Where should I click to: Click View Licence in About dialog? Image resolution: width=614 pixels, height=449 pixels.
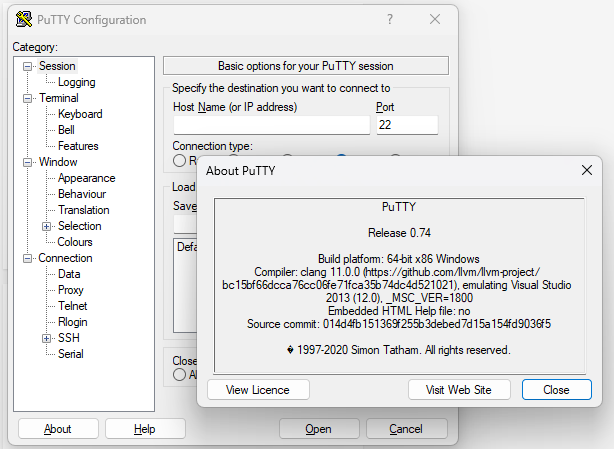coord(258,390)
